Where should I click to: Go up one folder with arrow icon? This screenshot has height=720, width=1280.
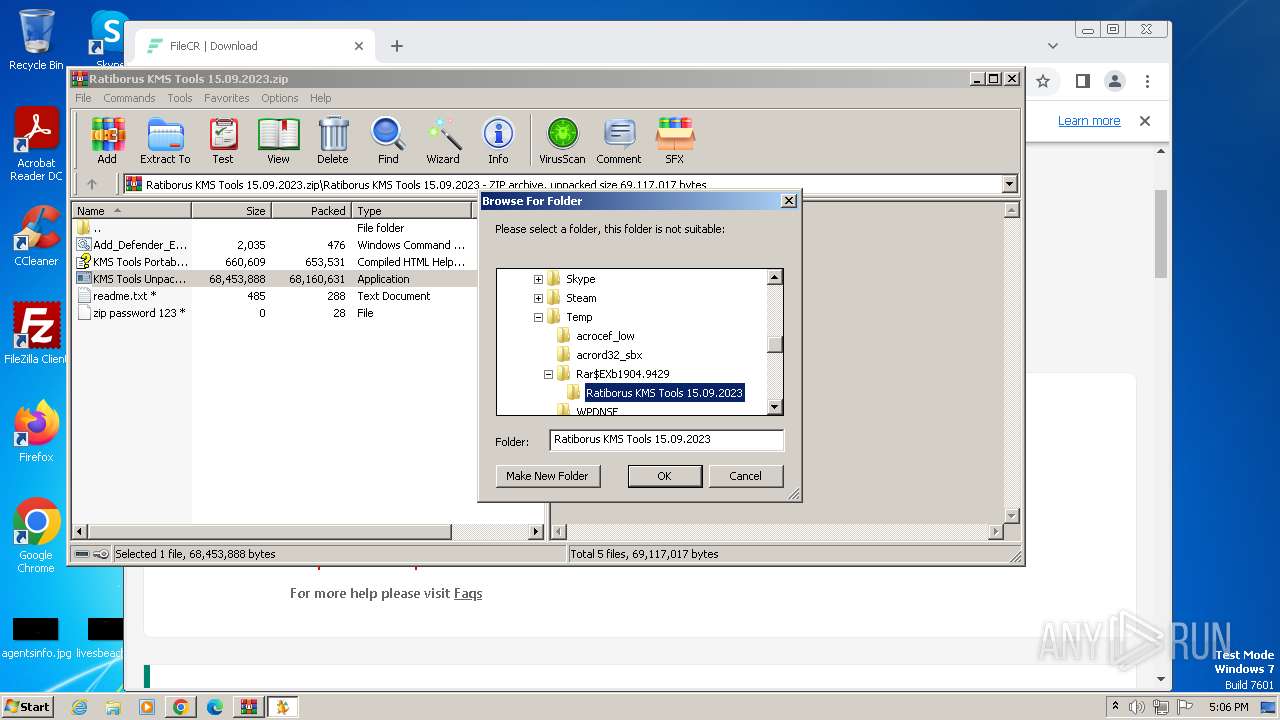pos(92,184)
